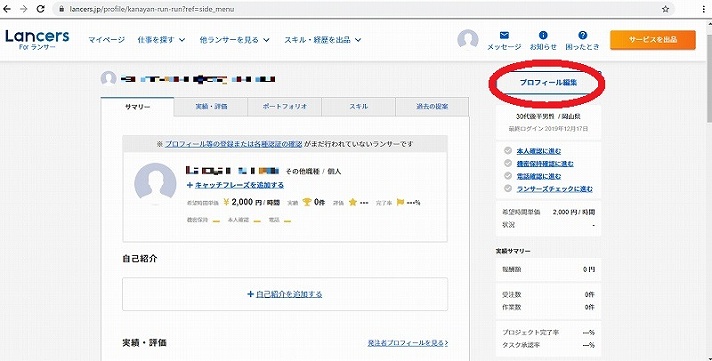Expand the 仕事を探す dropdown menu
Image resolution: width=712 pixels, height=361 pixels.
coord(161,40)
